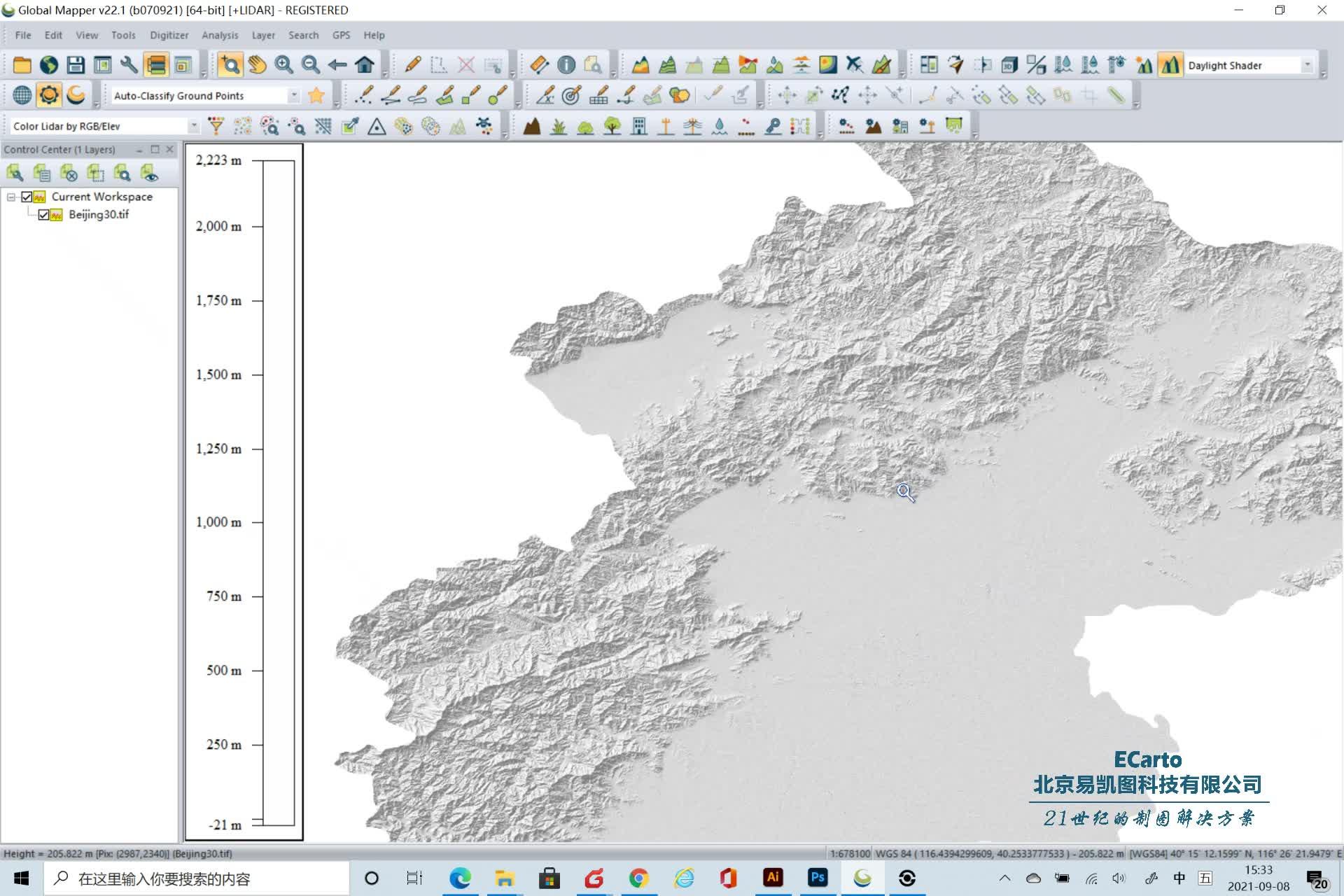Viewport: 1344px width, 896px height.
Task: Open Configuration using the wrench icon
Action: pyautogui.click(x=129, y=65)
